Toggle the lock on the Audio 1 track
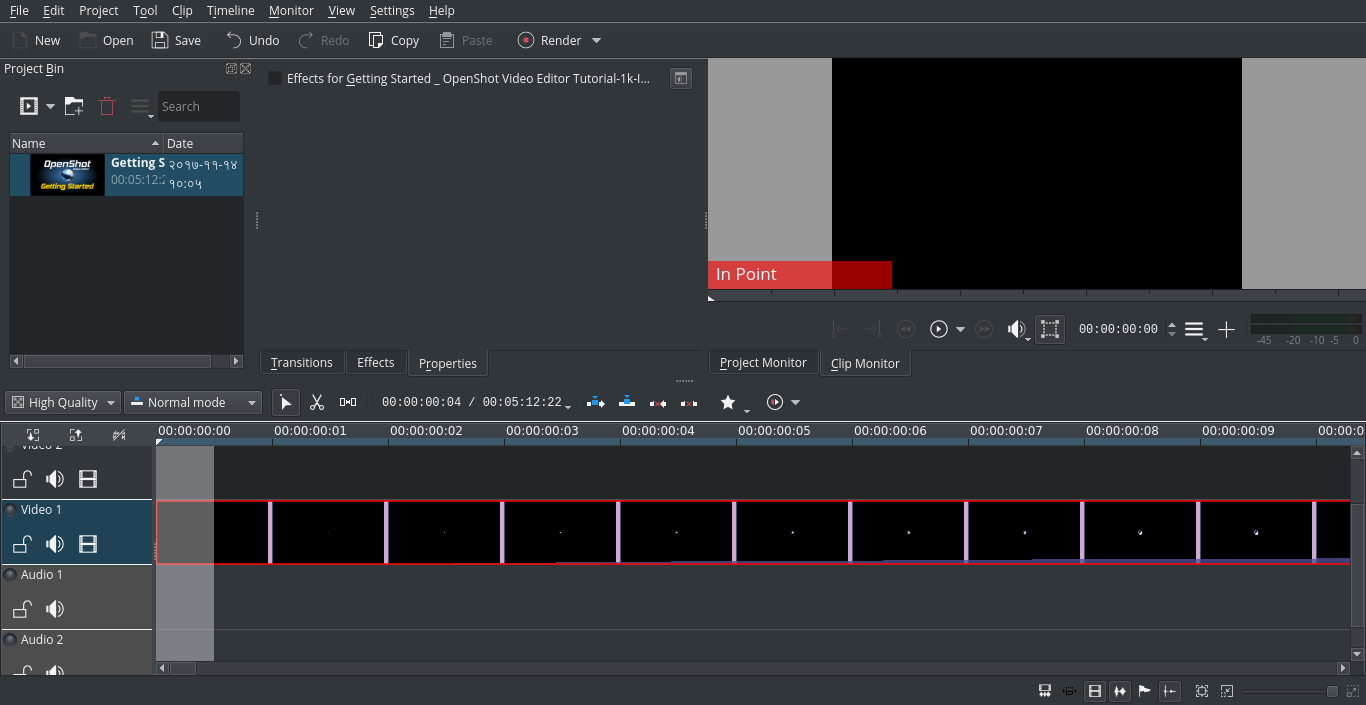Viewport: 1366px width, 705px height. click(22, 609)
